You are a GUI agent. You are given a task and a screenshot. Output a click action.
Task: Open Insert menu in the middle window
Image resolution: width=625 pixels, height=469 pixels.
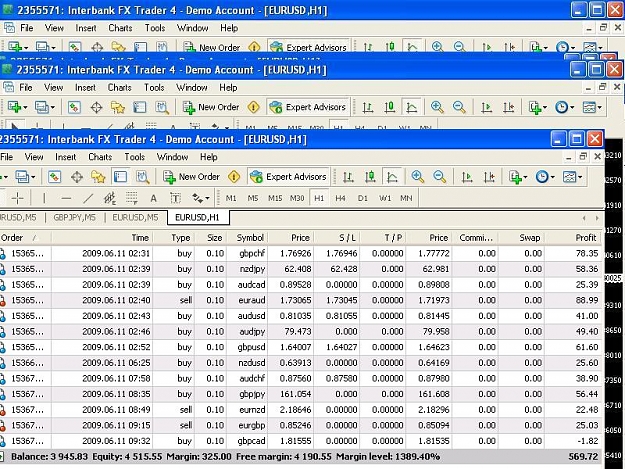click(85, 88)
